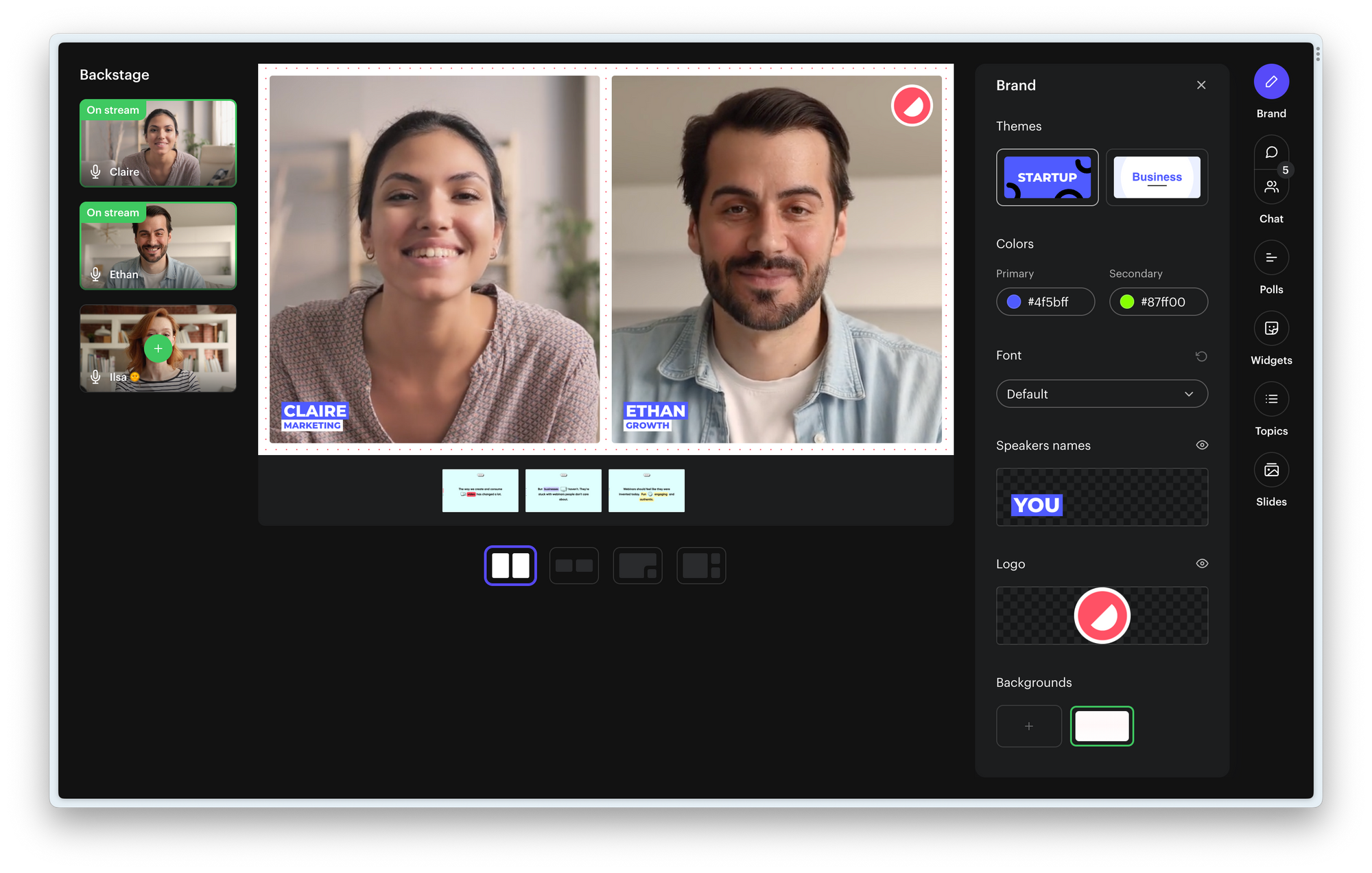Expand the Font dropdown
Viewport: 1372px width, 873px height.
(x=1100, y=393)
